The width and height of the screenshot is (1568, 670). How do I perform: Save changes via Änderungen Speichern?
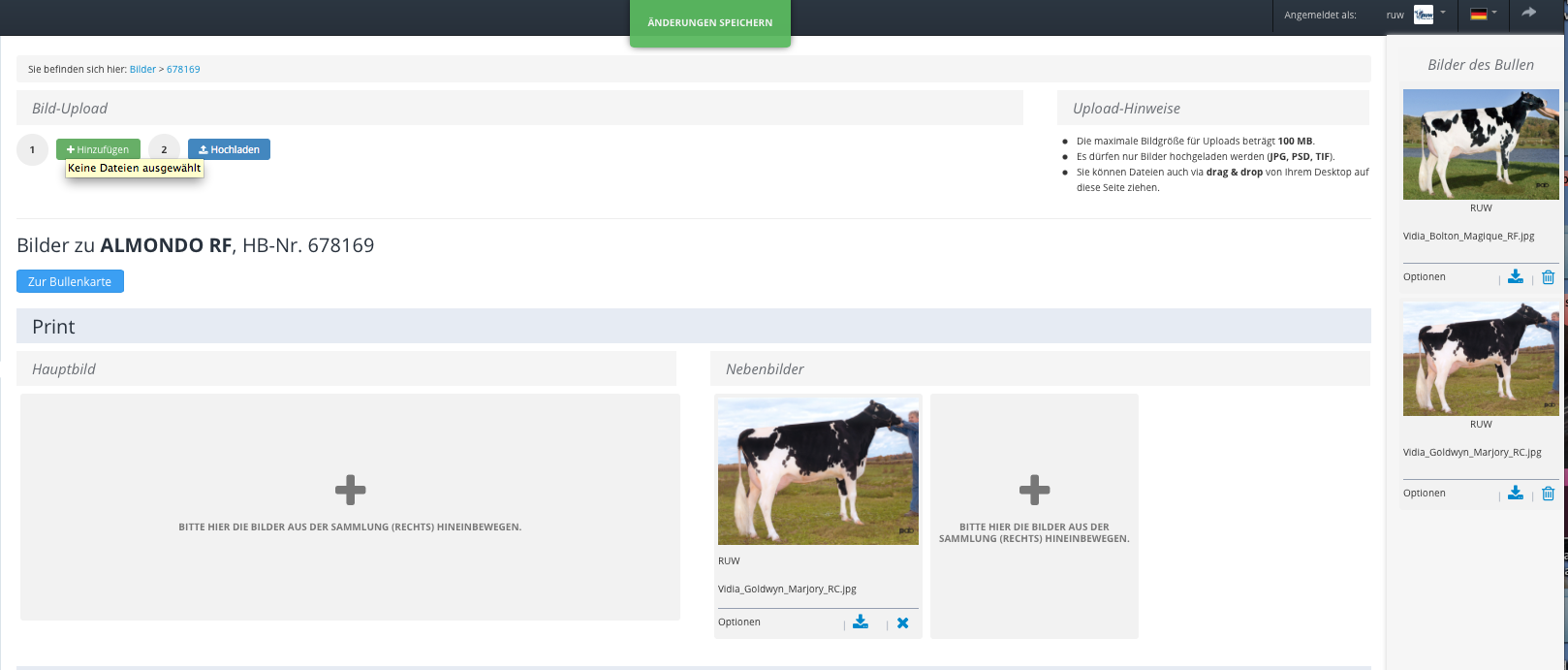click(709, 22)
